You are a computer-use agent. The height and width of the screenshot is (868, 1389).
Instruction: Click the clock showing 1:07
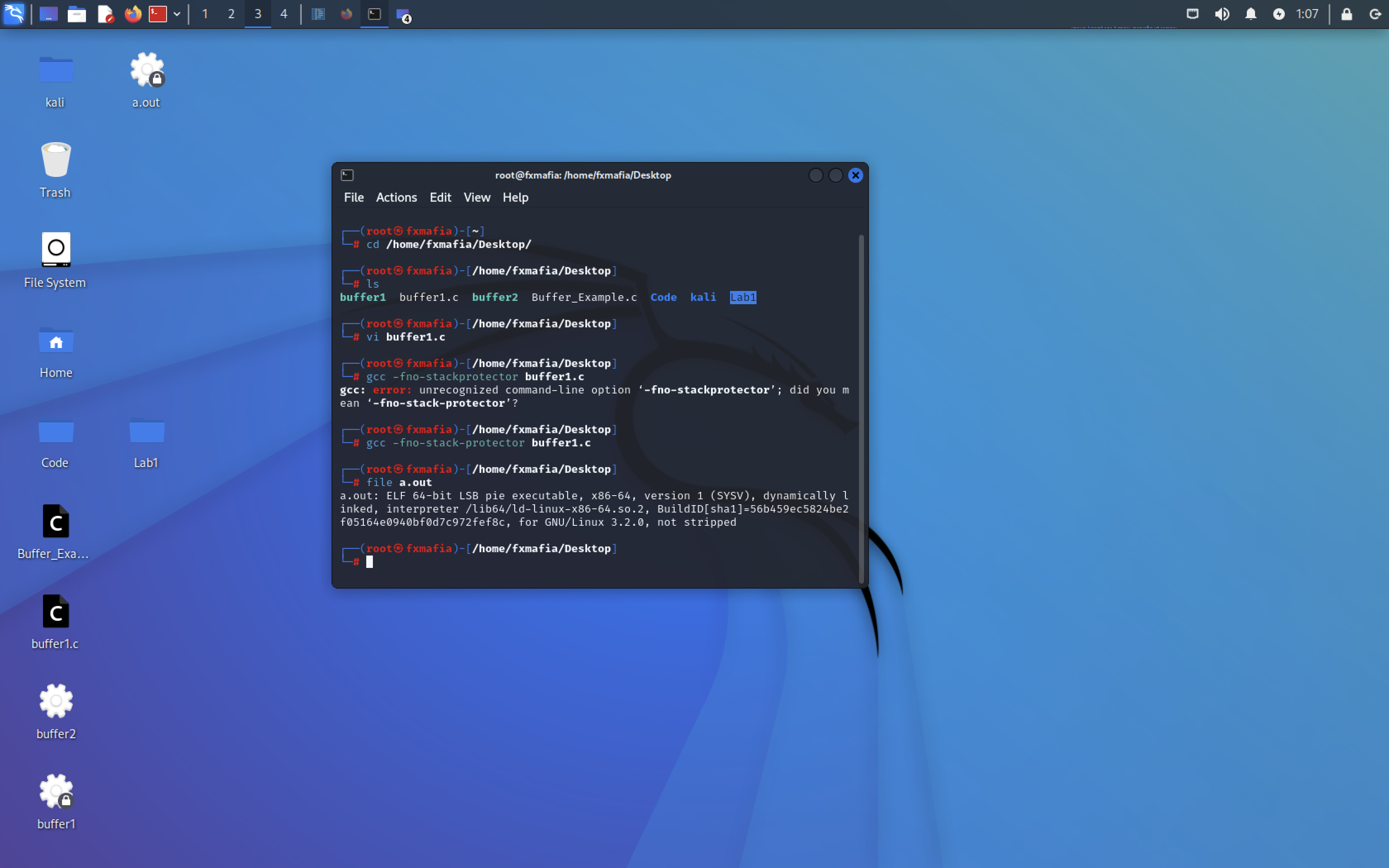1307,14
